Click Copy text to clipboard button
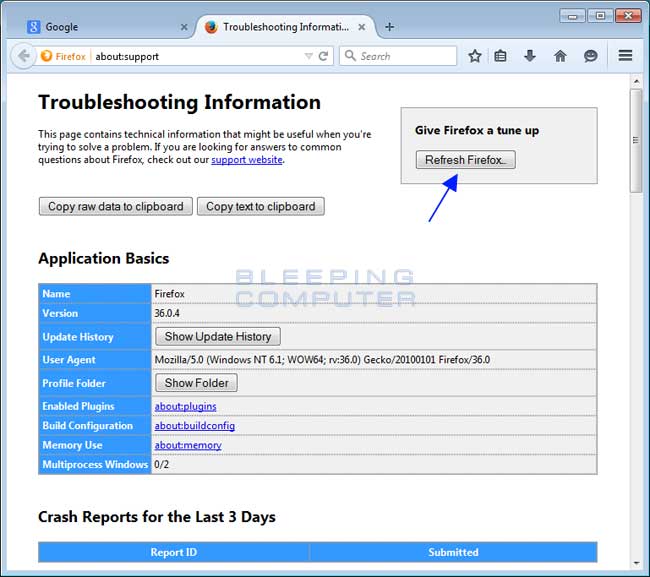Screen dimensions: 650x577 click(x=260, y=207)
